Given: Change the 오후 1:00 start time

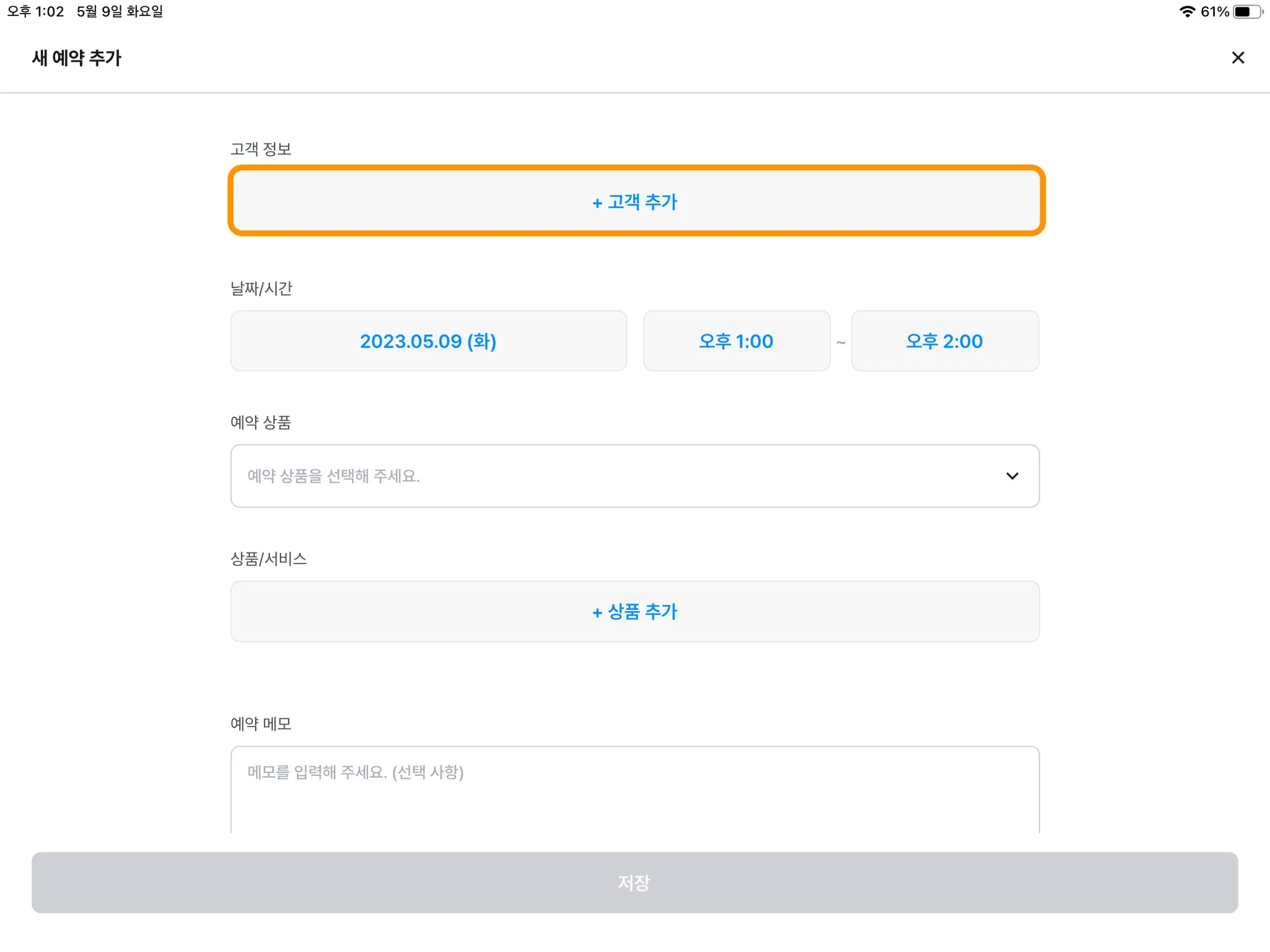Looking at the screenshot, I should point(736,341).
